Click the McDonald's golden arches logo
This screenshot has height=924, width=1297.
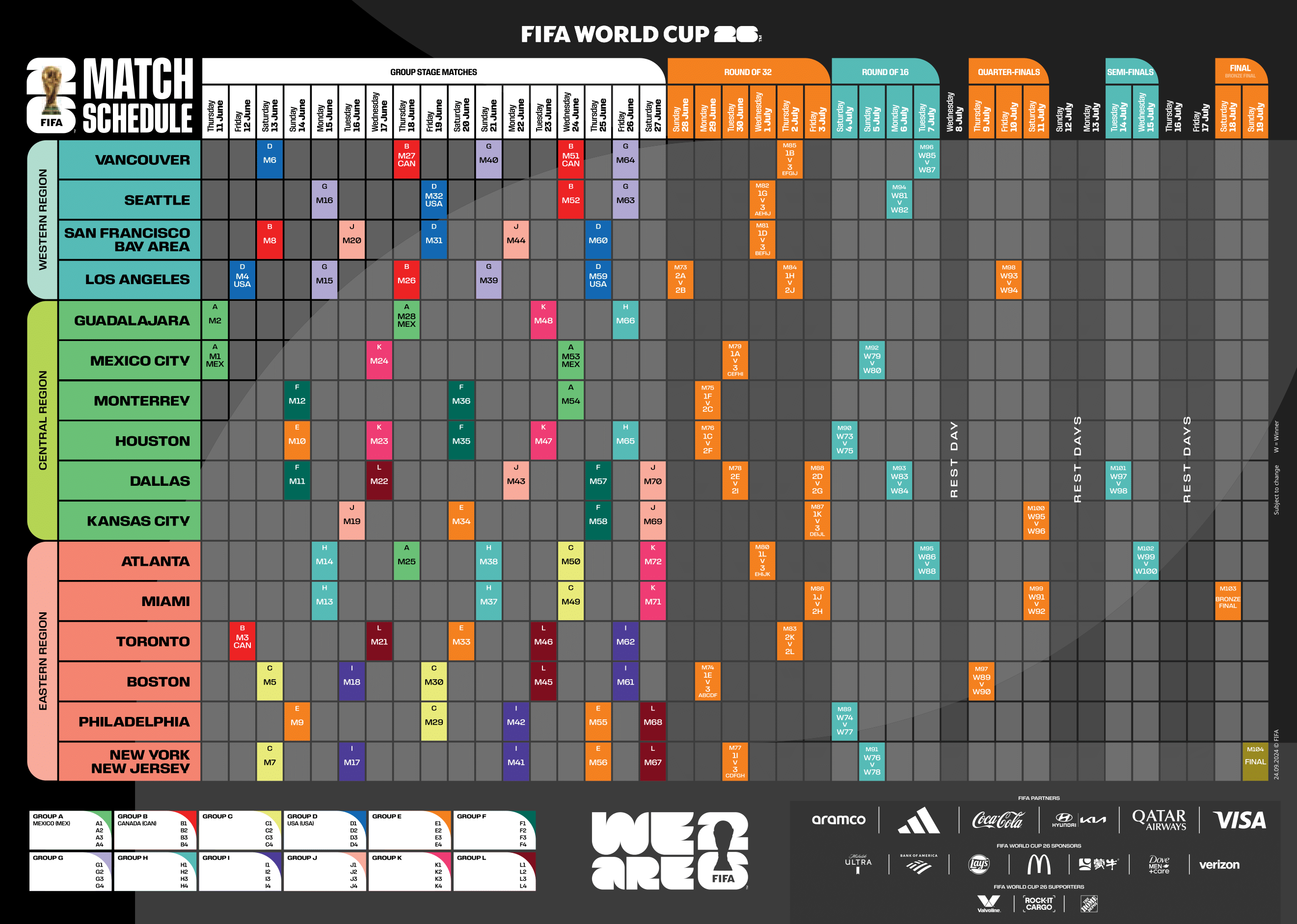pyautogui.click(x=1038, y=864)
